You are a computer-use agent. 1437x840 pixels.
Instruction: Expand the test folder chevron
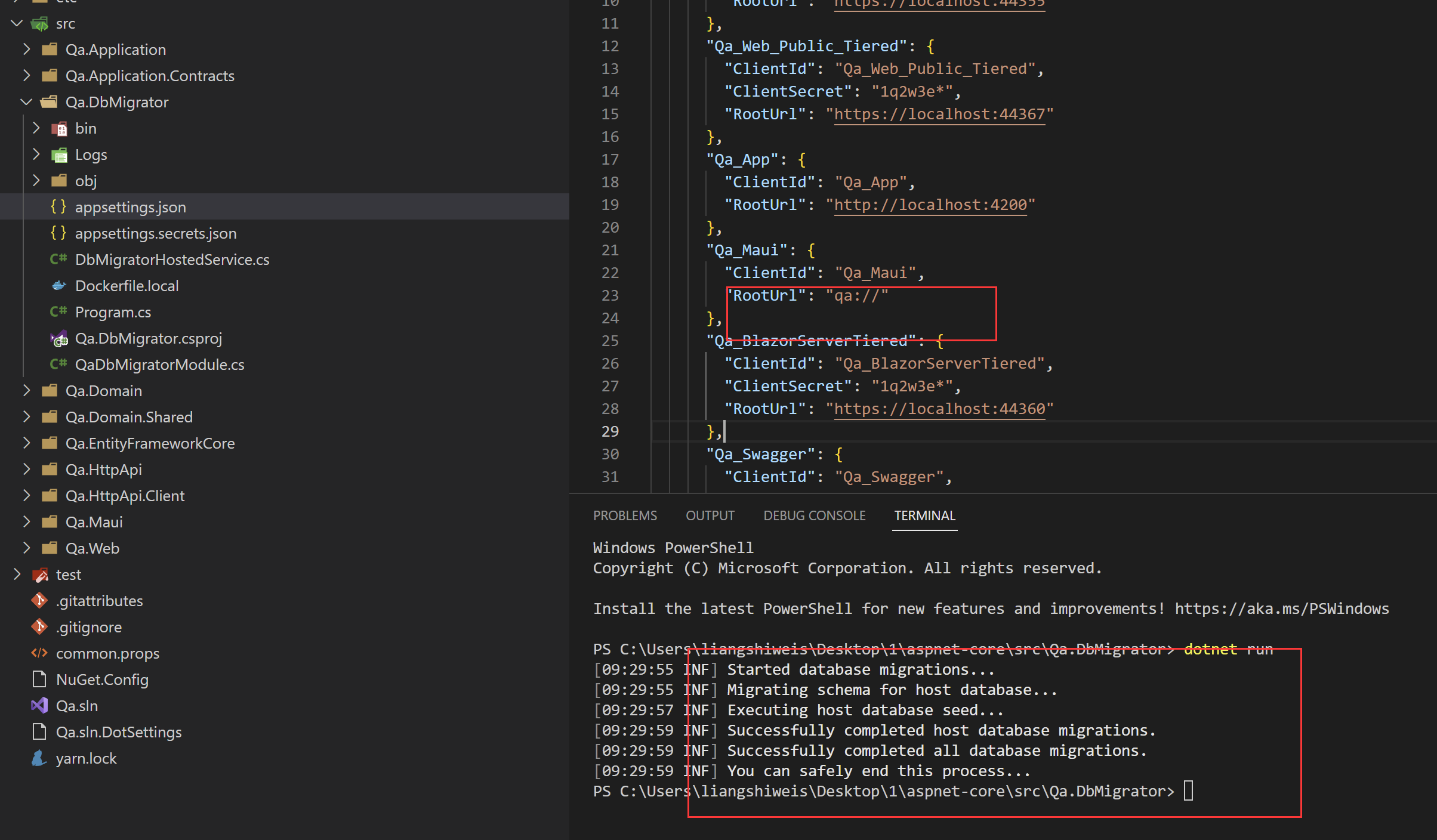[x=17, y=575]
